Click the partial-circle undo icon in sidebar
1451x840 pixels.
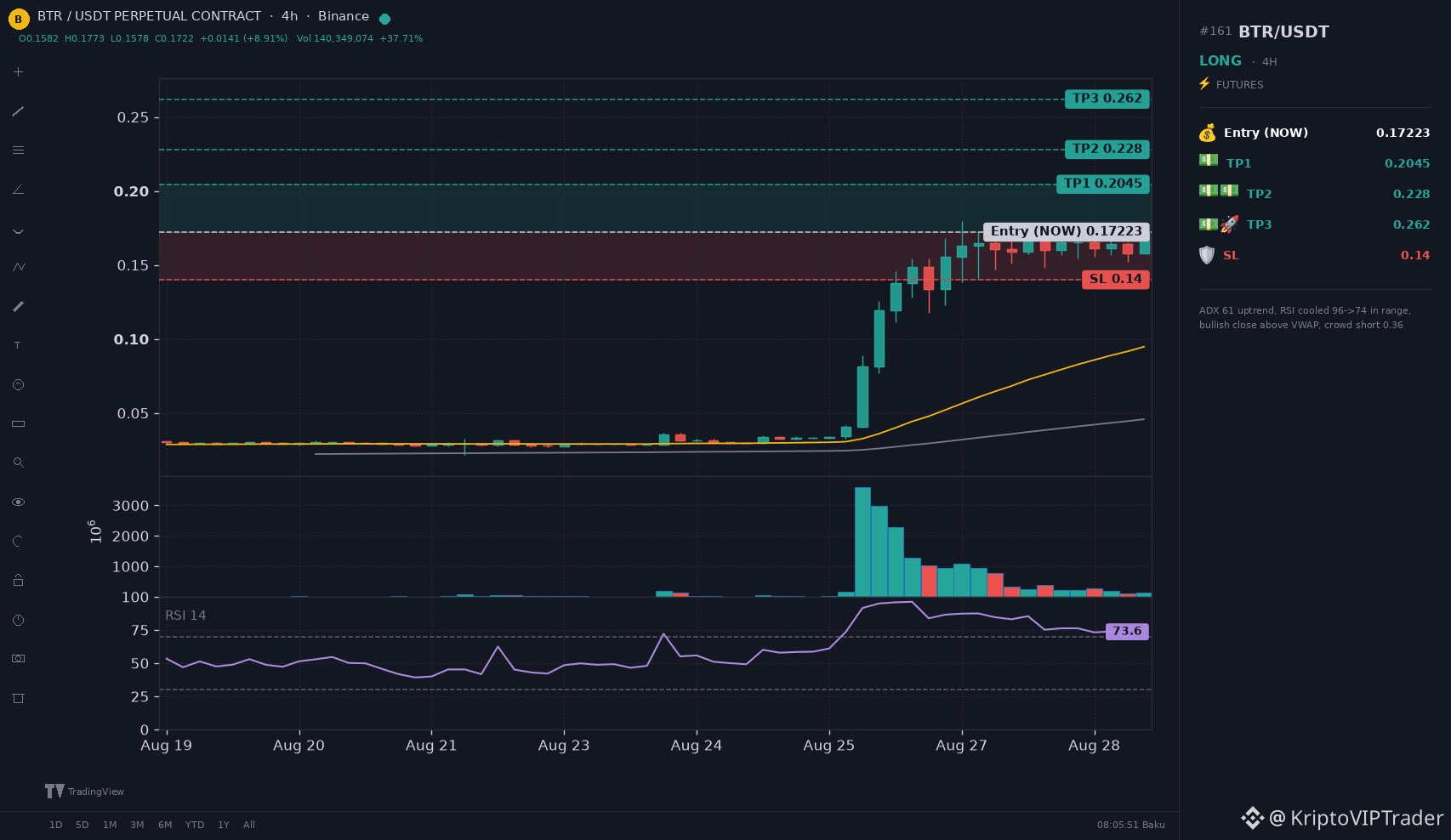click(x=18, y=541)
